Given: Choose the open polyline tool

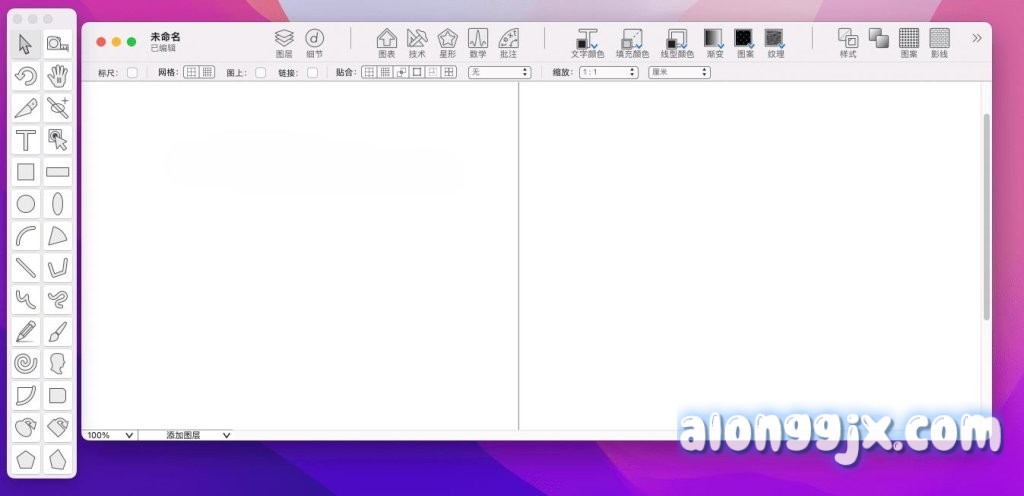Looking at the screenshot, I should click(57, 268).
